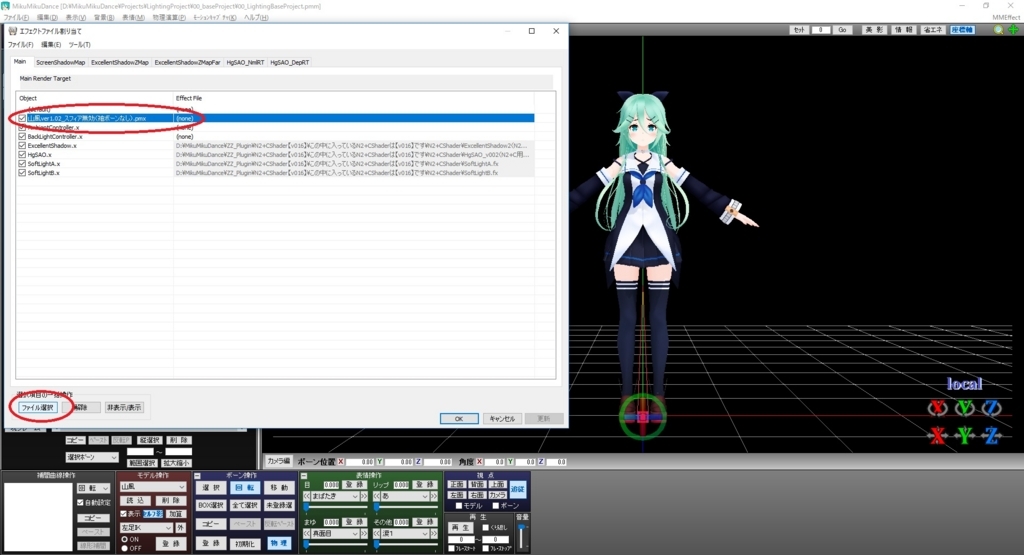
Task: Click previous arrow beside まばたき morph
Action: tap(307, 497)
